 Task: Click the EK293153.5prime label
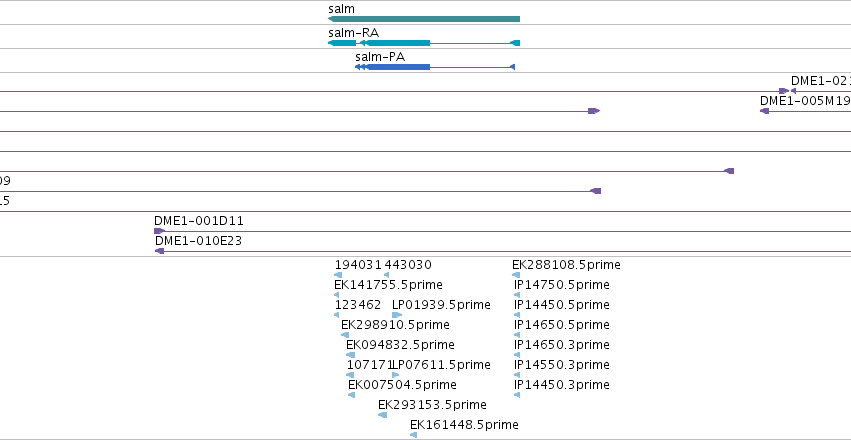click(x=432, y=405)
